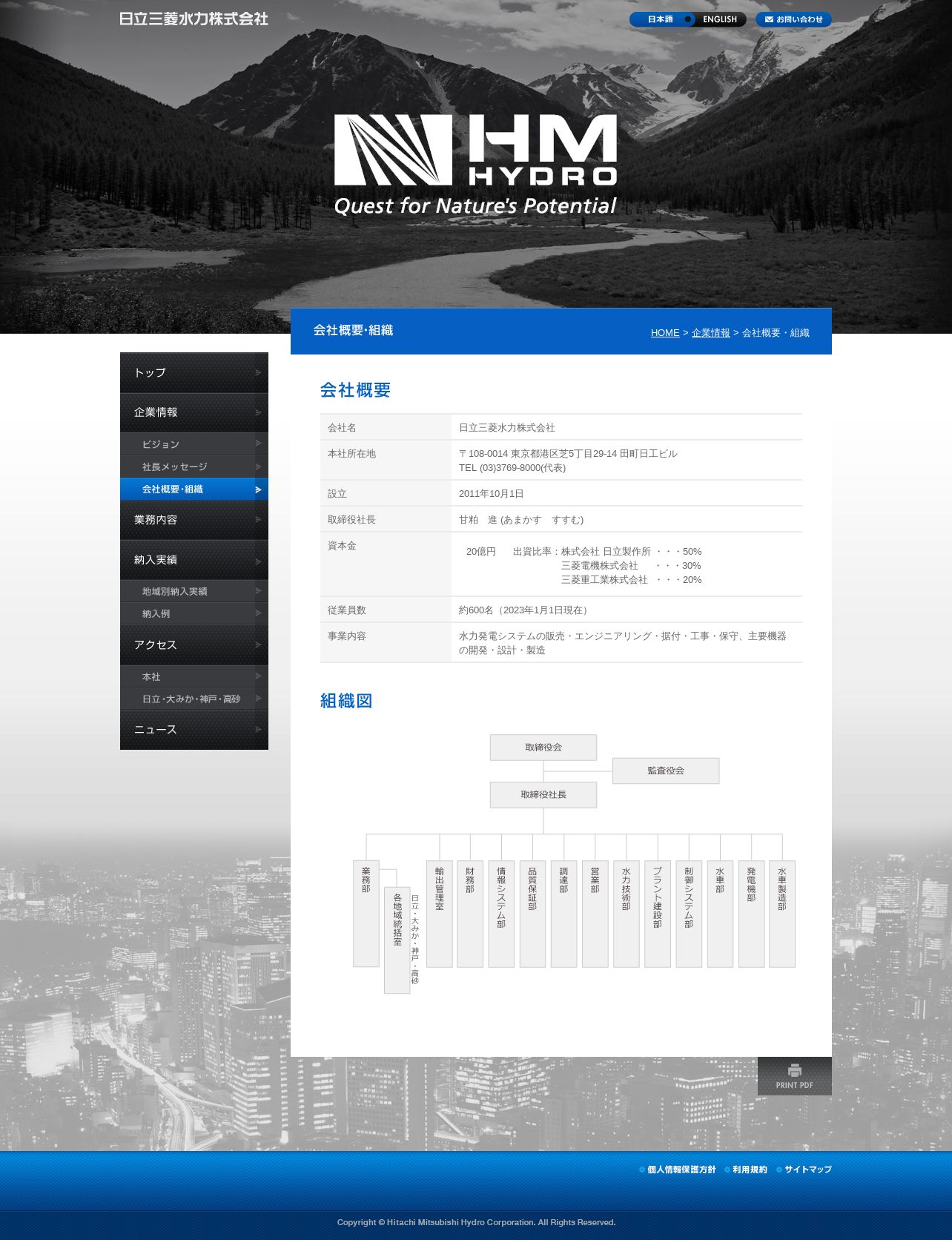The image size is (952, 1240).
Task: Click 取締役会 box in org chart
Action: tap(543, 748)
